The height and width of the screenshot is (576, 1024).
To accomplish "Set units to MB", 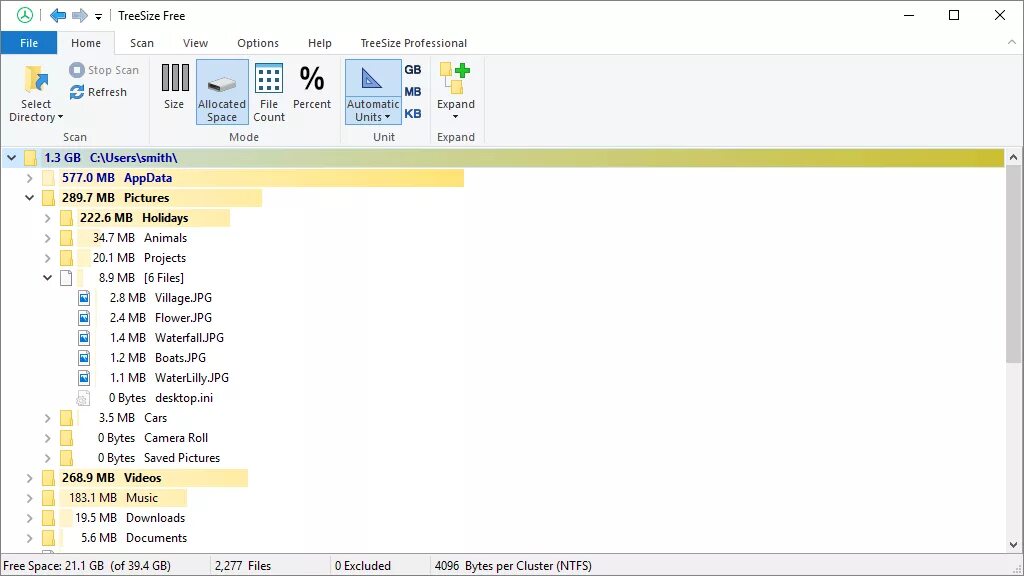I will click(413, 92).
